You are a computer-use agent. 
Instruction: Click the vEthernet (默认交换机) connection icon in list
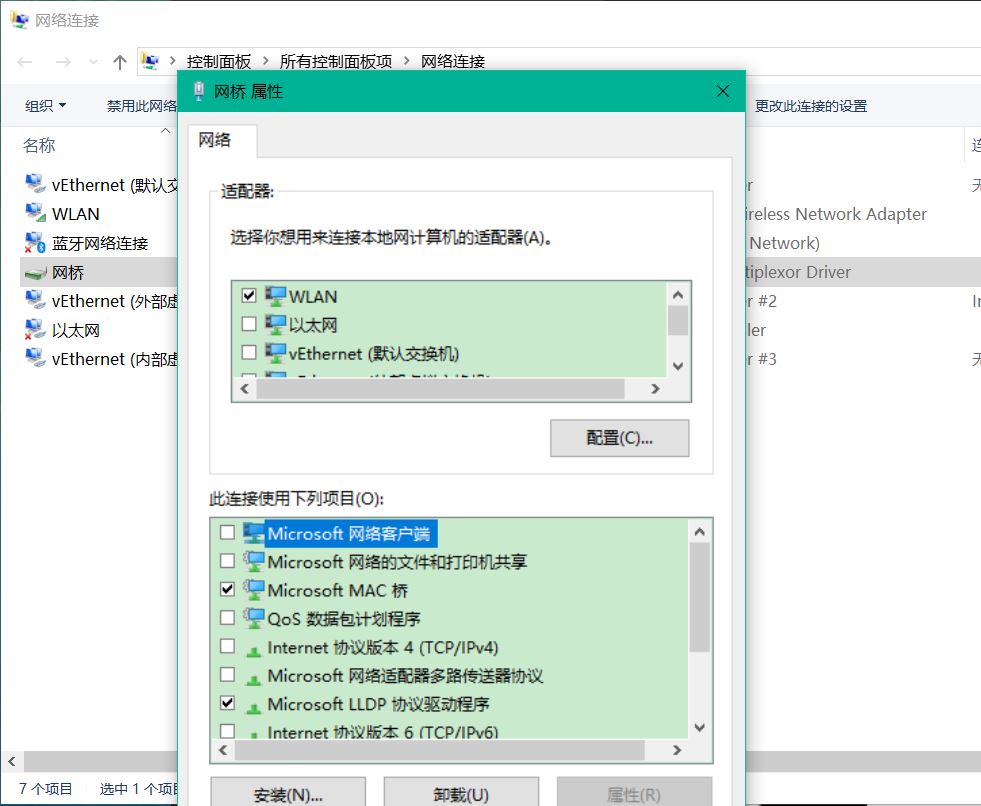(35, 185)
